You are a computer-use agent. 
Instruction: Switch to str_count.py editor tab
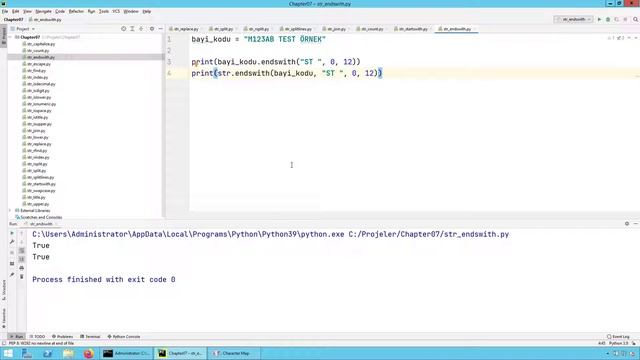click(372, 29)
